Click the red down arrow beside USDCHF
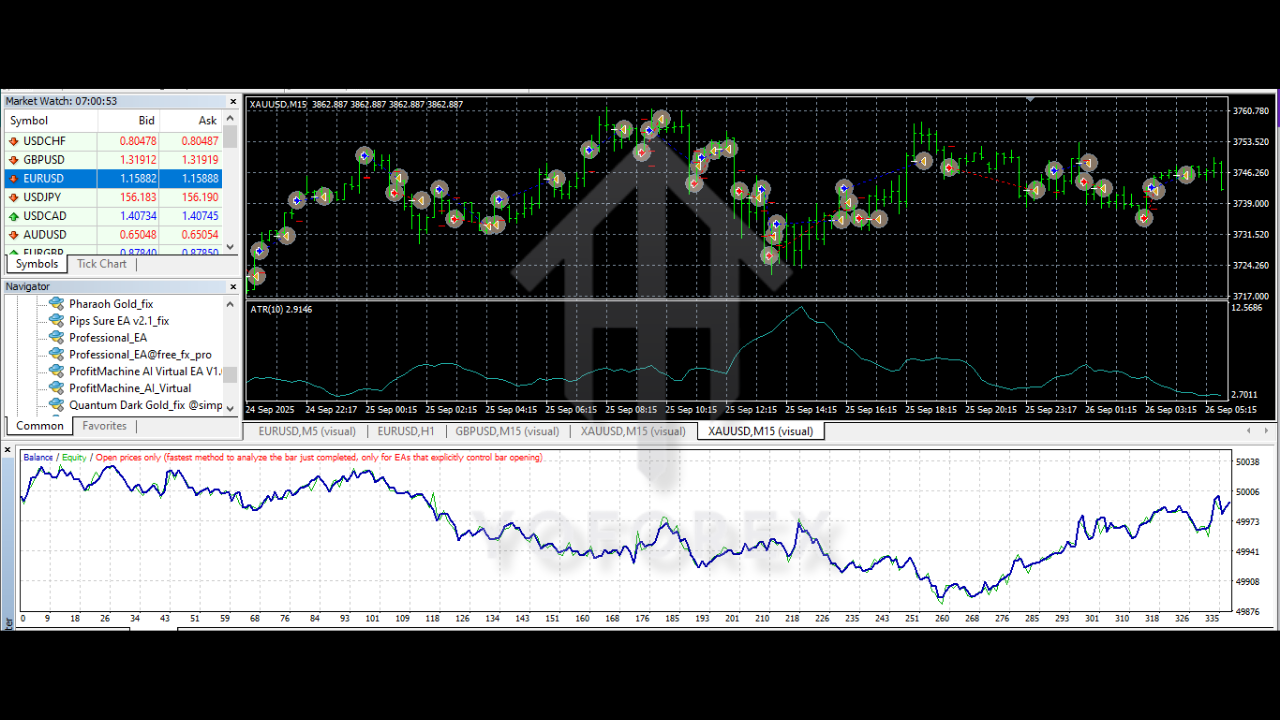The height and width of the screenshot is (720, 1280). pos(14,140)
